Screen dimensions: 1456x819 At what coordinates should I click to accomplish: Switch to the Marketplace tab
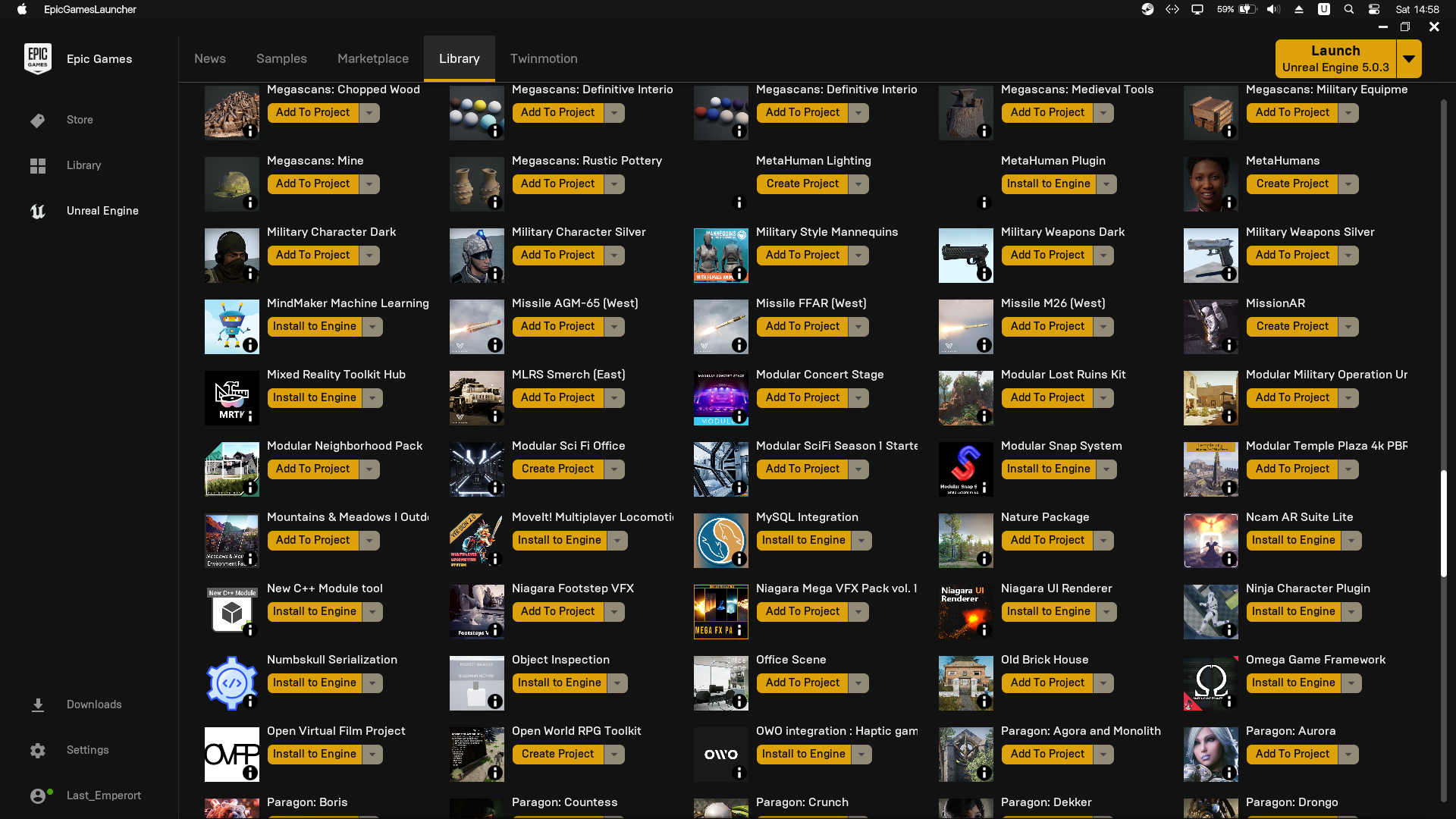click(x=373, y=59)
